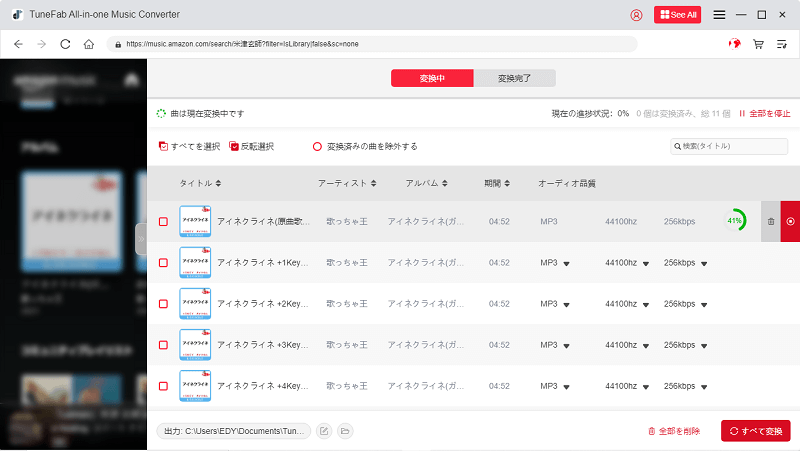The image size is (800, 451).
Task: Click the user account profile icon
Action: coord(637,15)
